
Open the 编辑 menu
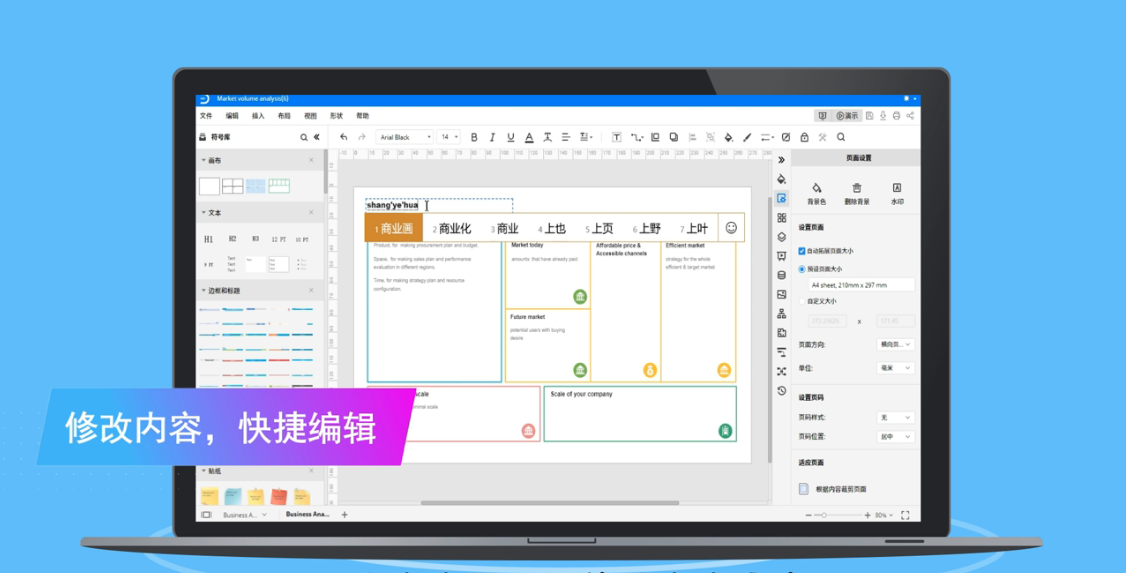(232, 116)
